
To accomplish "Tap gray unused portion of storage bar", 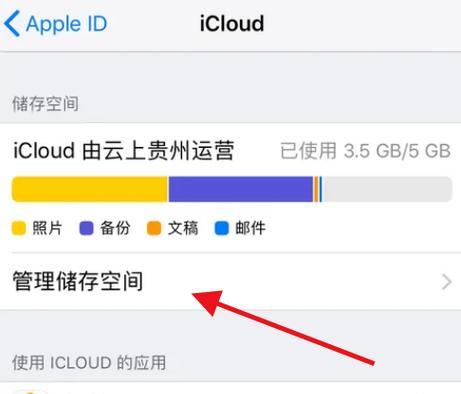I will coord(387,189).
